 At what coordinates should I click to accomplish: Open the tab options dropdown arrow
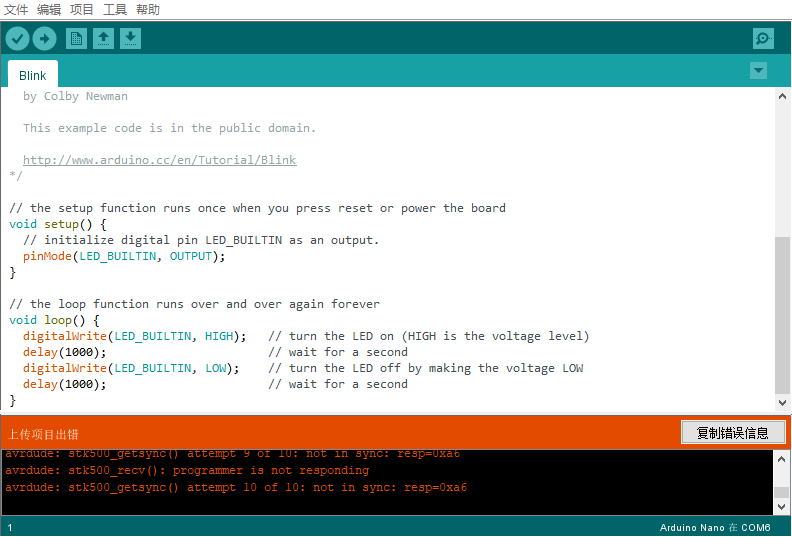coord(758,71)
